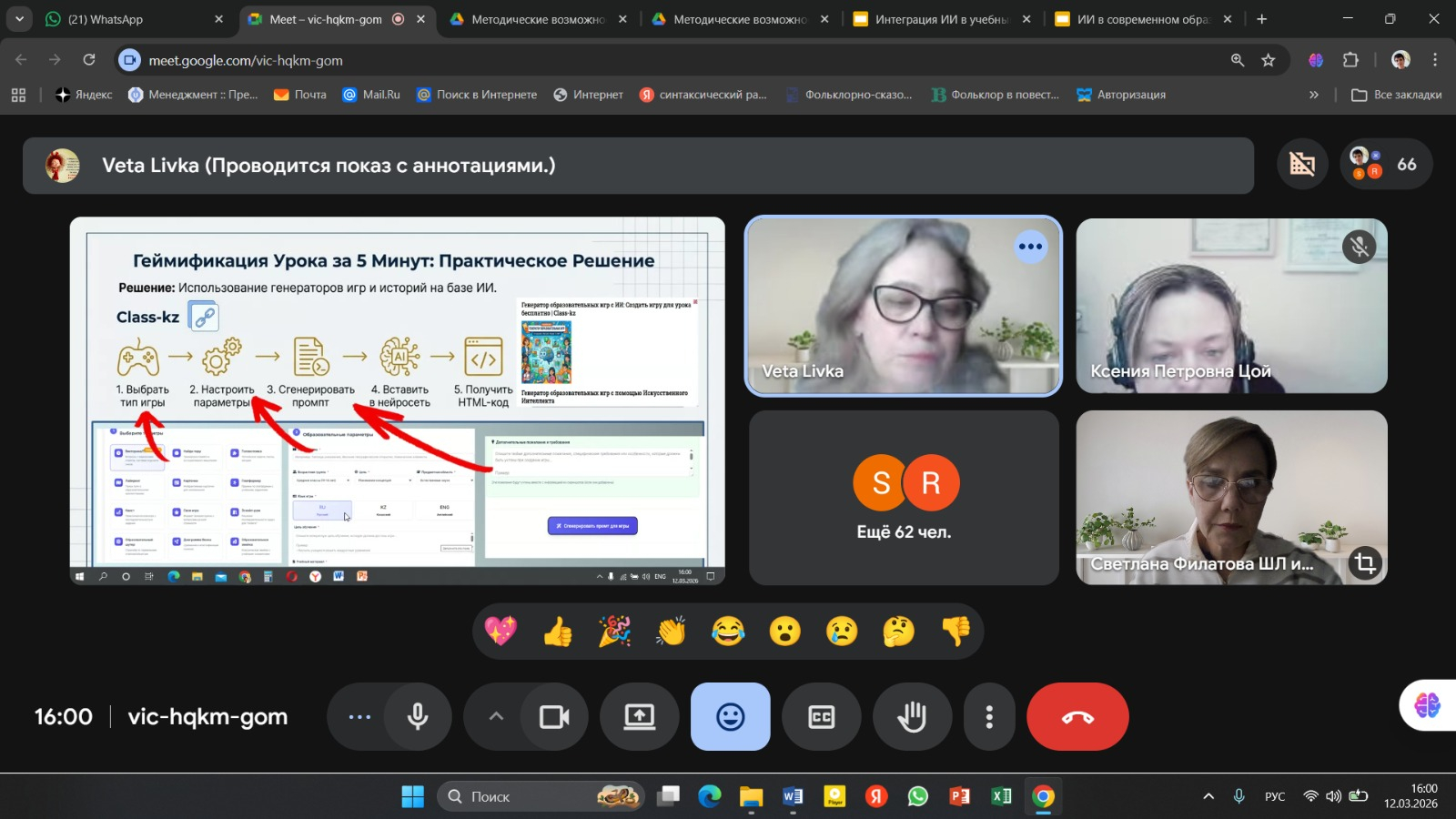Send the clapping hands reaction

point(672,631)
